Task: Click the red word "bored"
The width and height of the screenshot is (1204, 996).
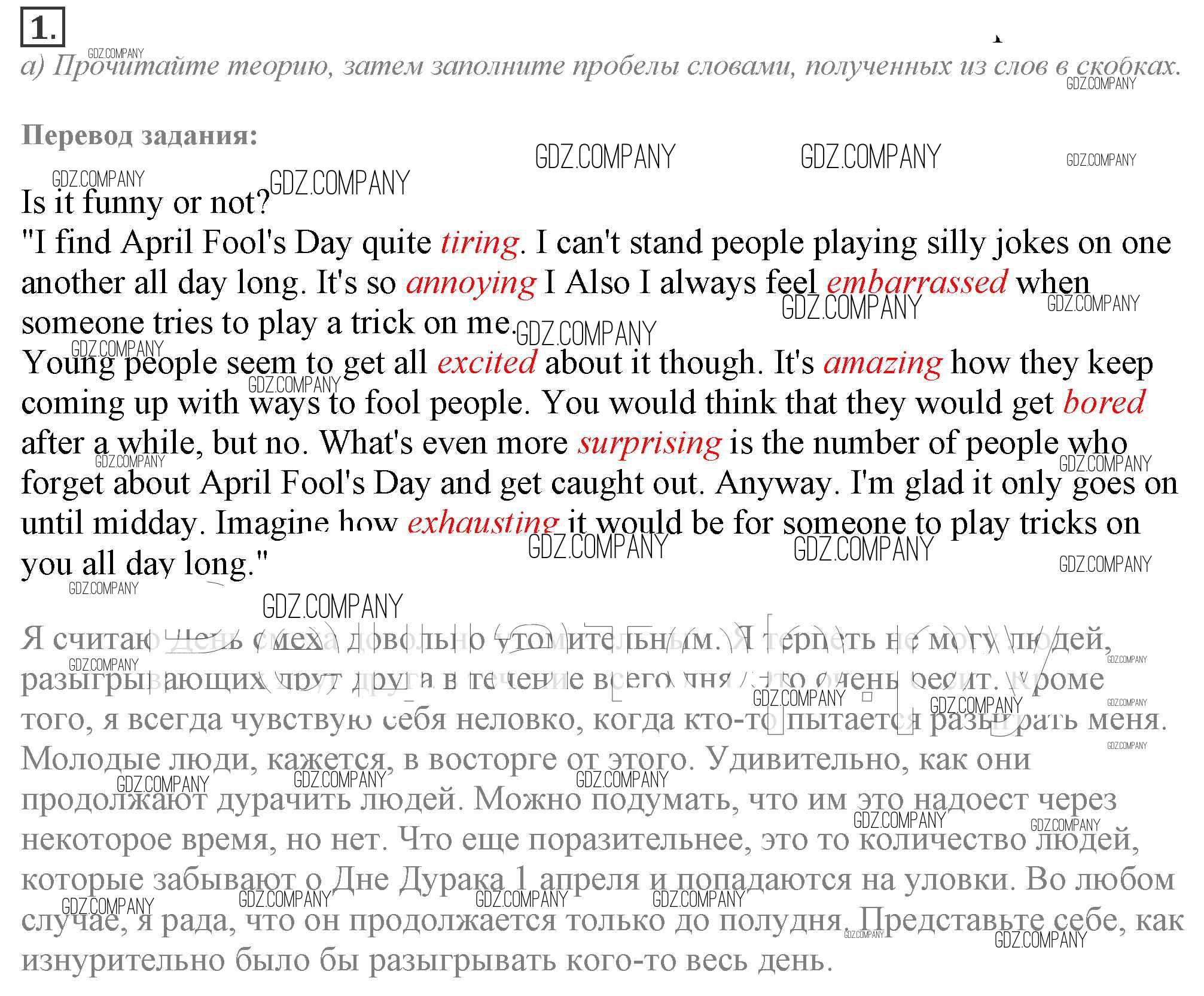Action: (x=1104, y=403)
